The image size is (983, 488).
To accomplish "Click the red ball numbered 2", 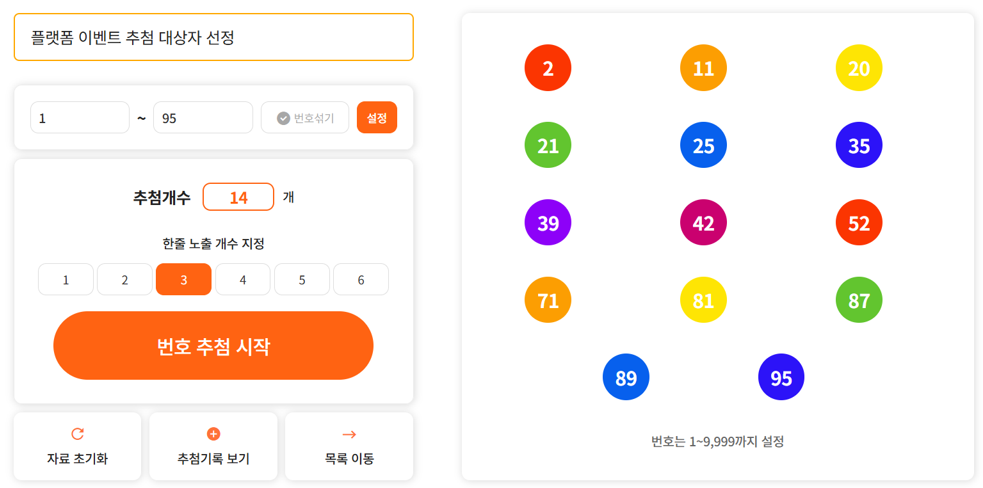I will tap(548, 68).
